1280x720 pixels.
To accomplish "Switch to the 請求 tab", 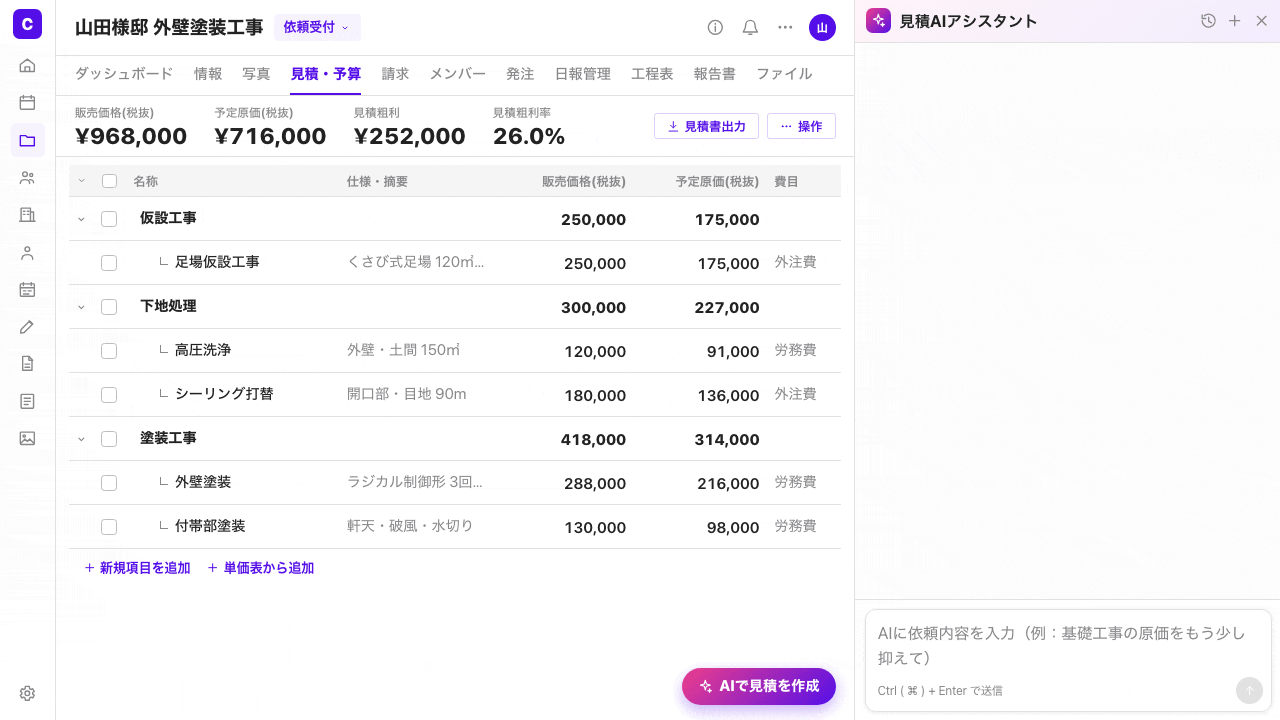I will [396, 74].
